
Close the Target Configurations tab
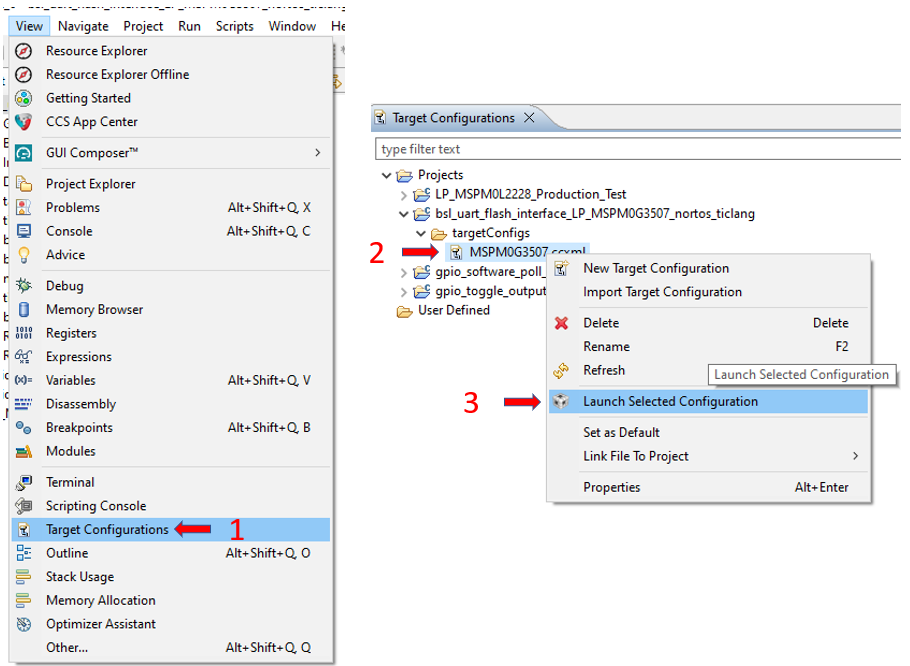coord(530,118)
